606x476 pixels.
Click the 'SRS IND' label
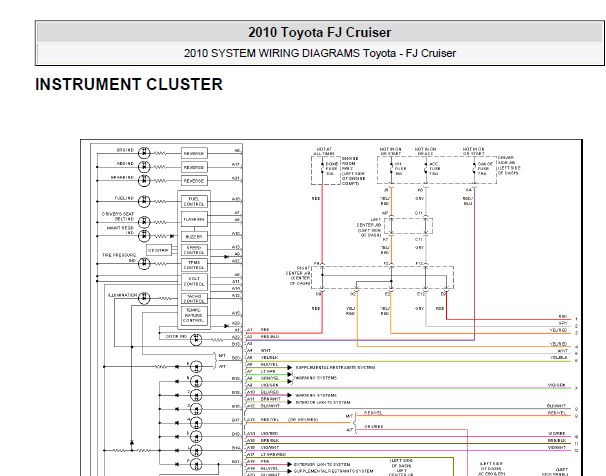pos(125,150)
